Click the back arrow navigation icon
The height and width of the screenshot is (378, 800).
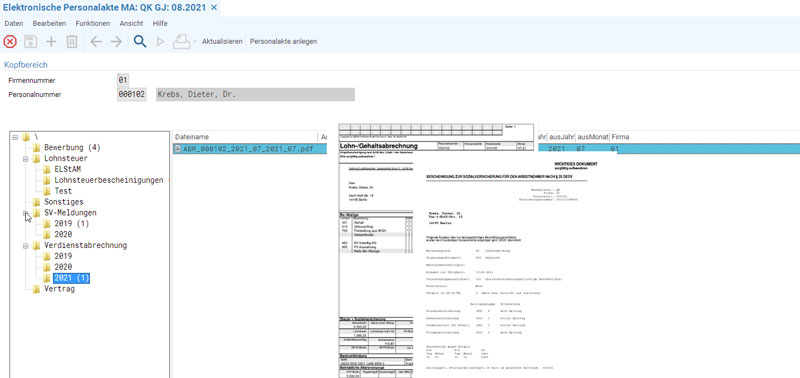96,42
